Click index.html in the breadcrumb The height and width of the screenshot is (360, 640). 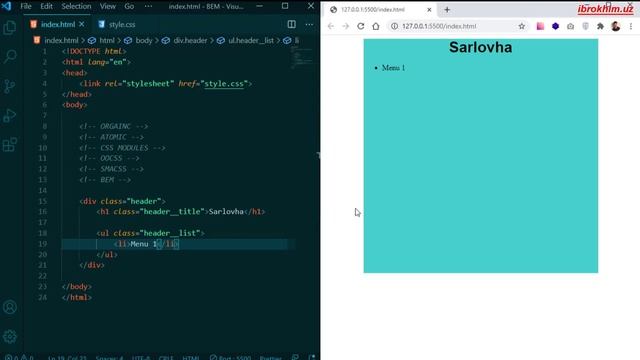coord(61,40)
